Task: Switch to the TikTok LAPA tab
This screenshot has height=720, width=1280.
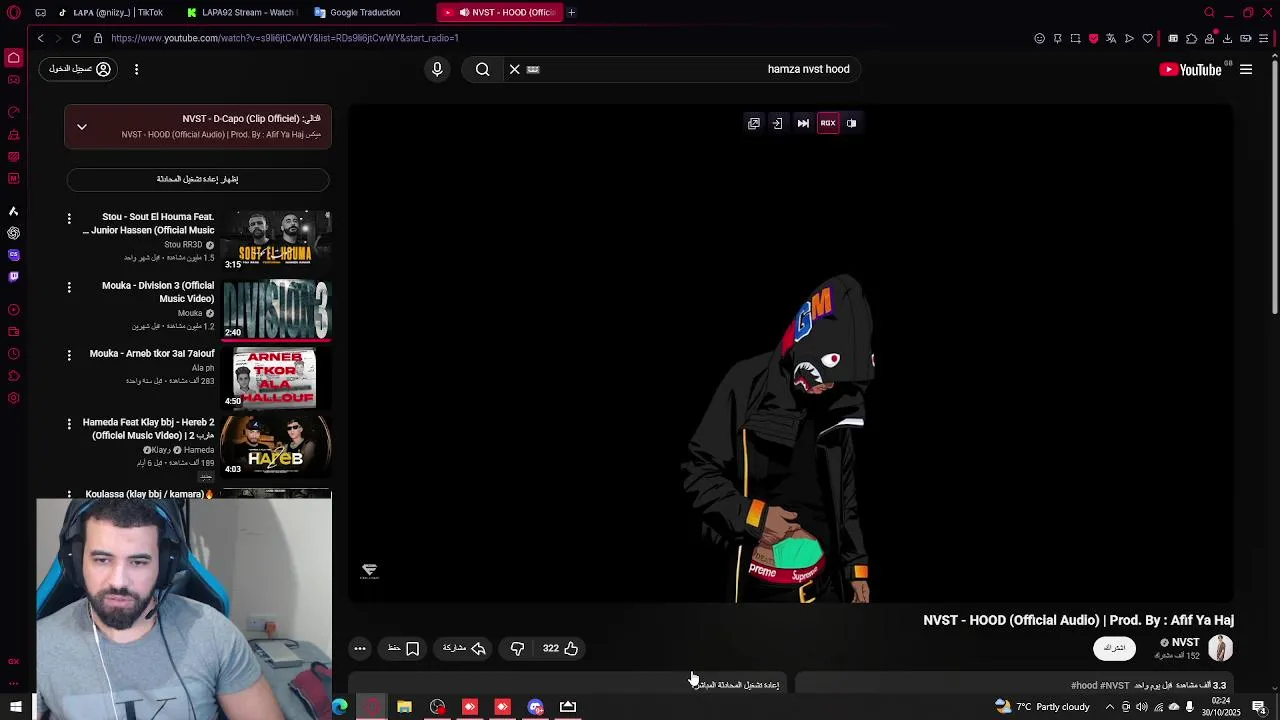Action: point(112,12)
